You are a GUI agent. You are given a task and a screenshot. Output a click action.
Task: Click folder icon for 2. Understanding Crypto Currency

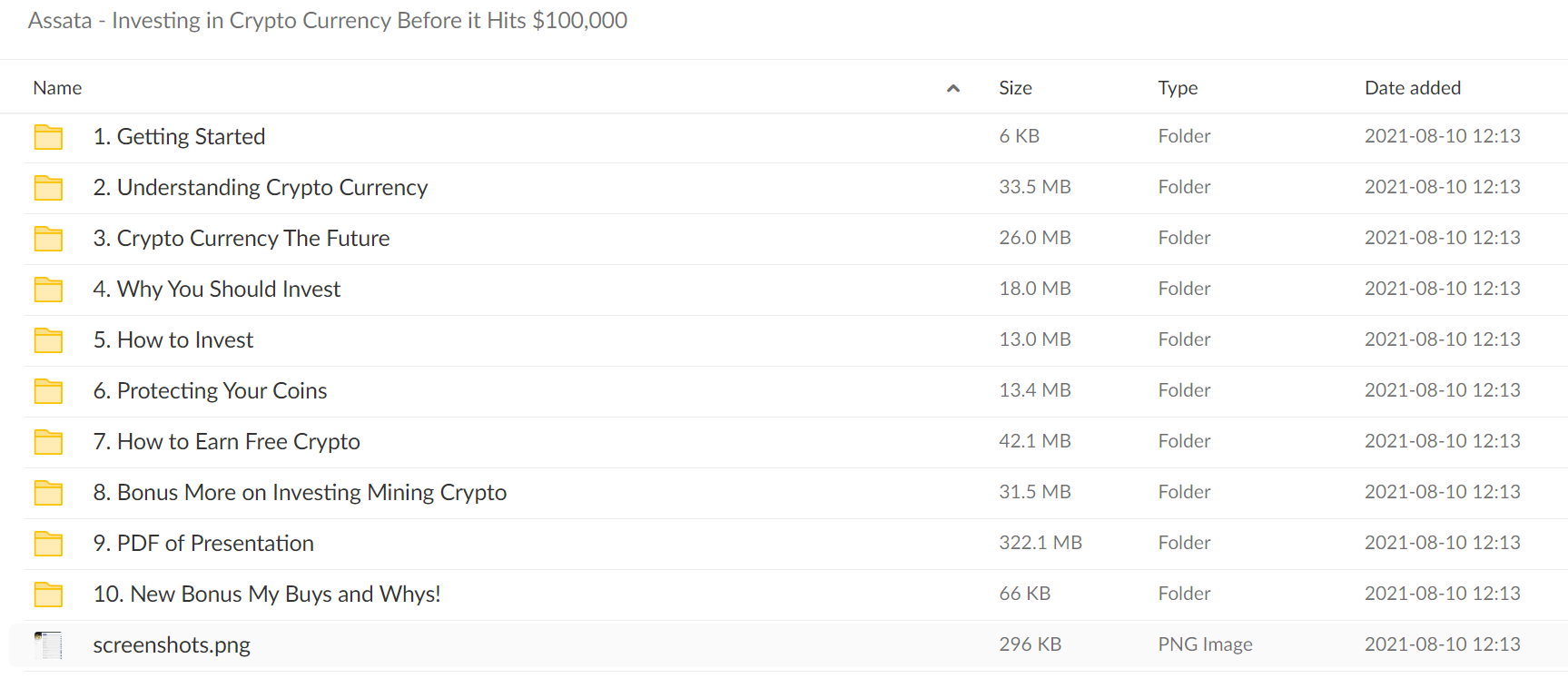[48, 188]
